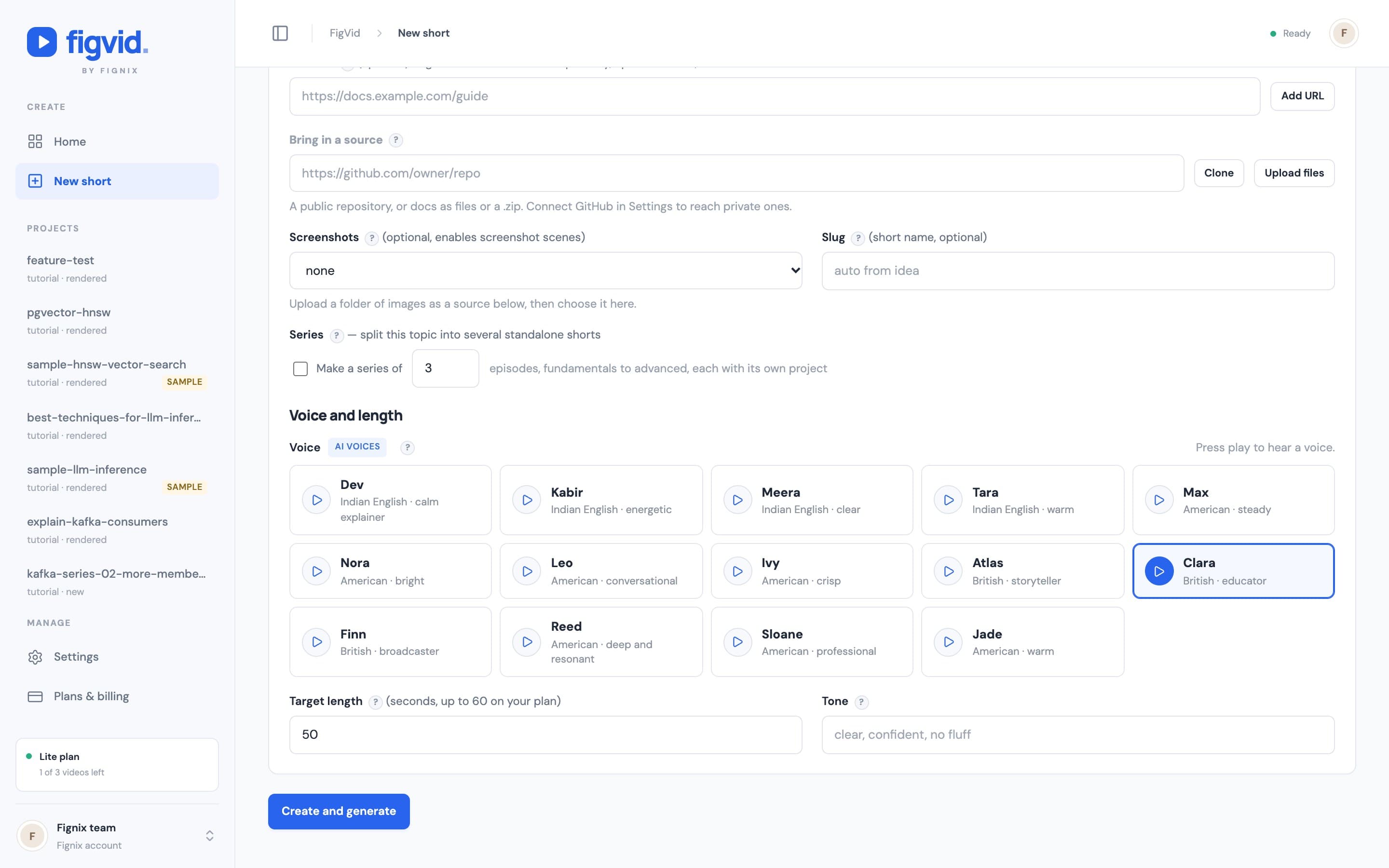This screenshot has width=1389, height=868.
Task: Show the Tone help tooltip
Action: pyautogui.click(x=861, y=702)
